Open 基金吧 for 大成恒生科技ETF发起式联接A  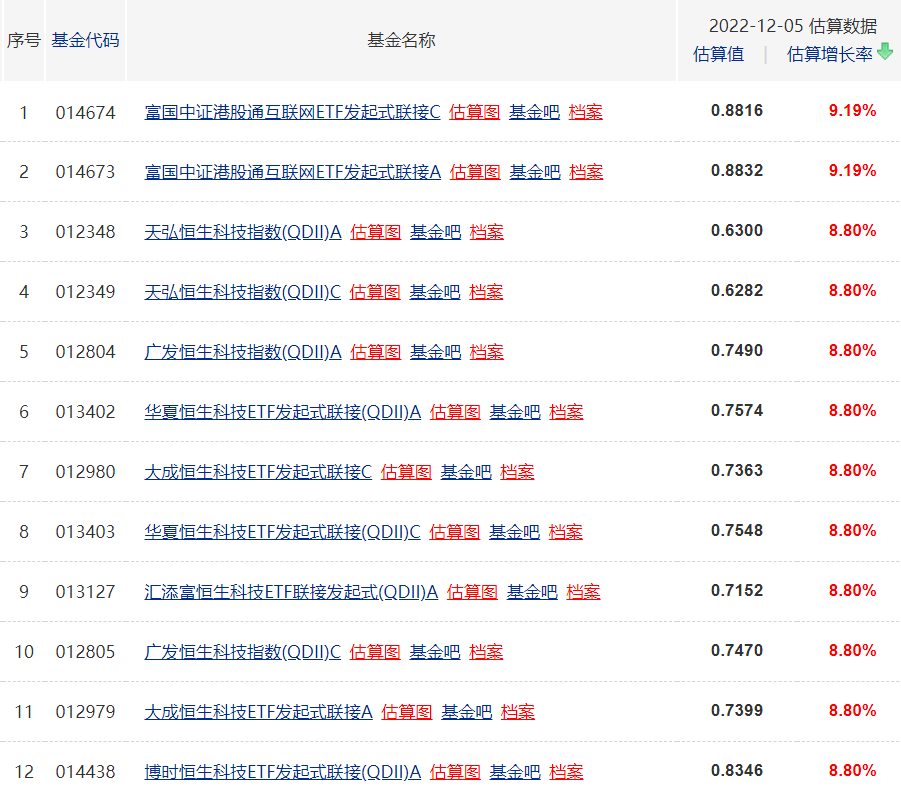(467, 712)
